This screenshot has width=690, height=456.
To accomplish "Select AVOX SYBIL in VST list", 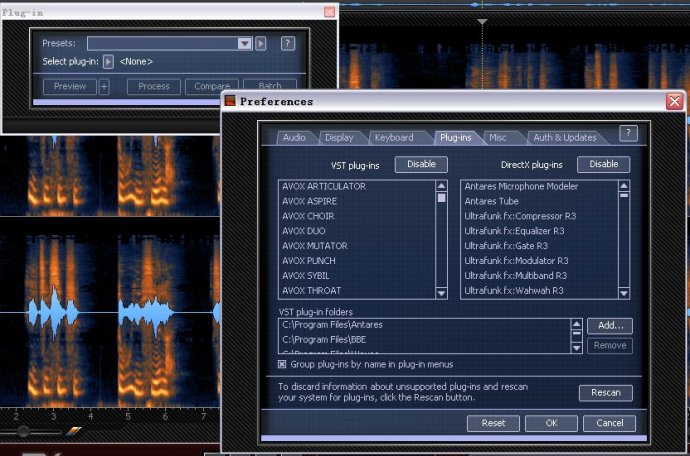I will (357, 276).
